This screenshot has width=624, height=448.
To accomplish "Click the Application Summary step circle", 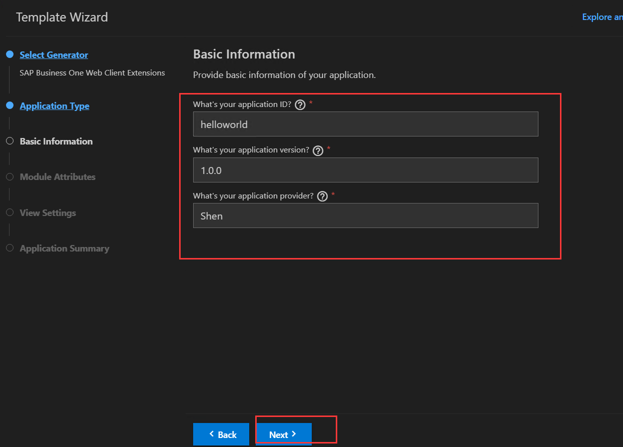I will (10, 248).
